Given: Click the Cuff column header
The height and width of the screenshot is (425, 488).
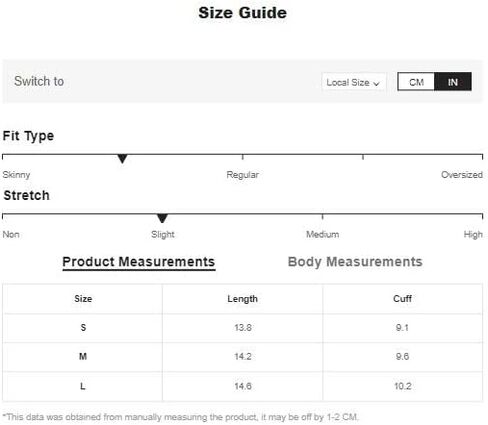Looking at the screenshot, I should [402, 298].
